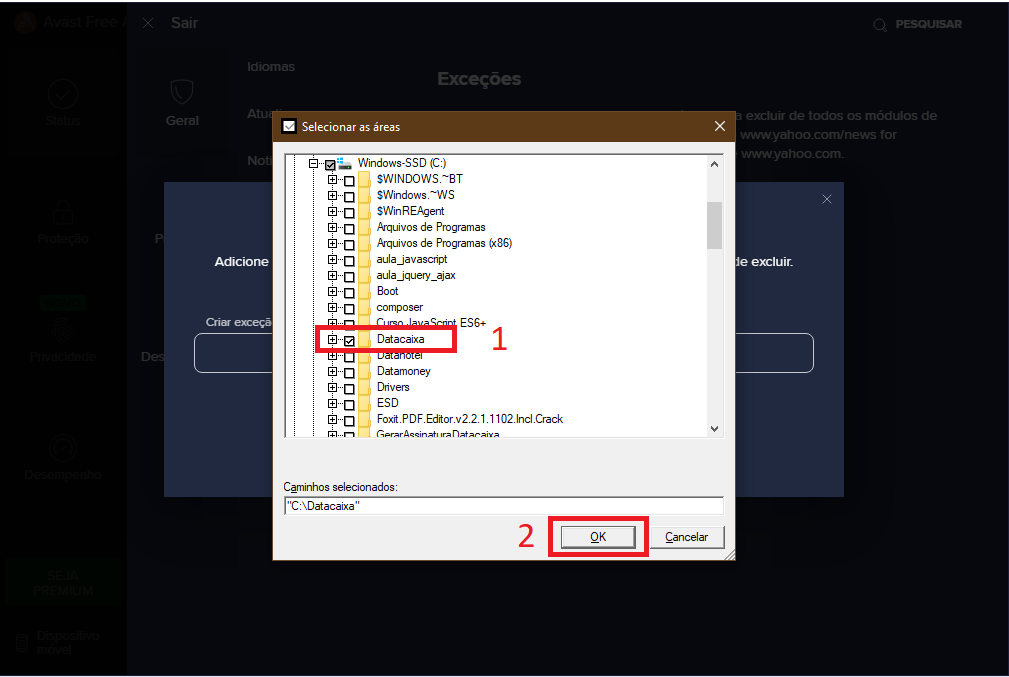Viewport: 1009px width, 677px height.
Task: Select the Datamoney folder row
Action: click(x=403, y=371)
